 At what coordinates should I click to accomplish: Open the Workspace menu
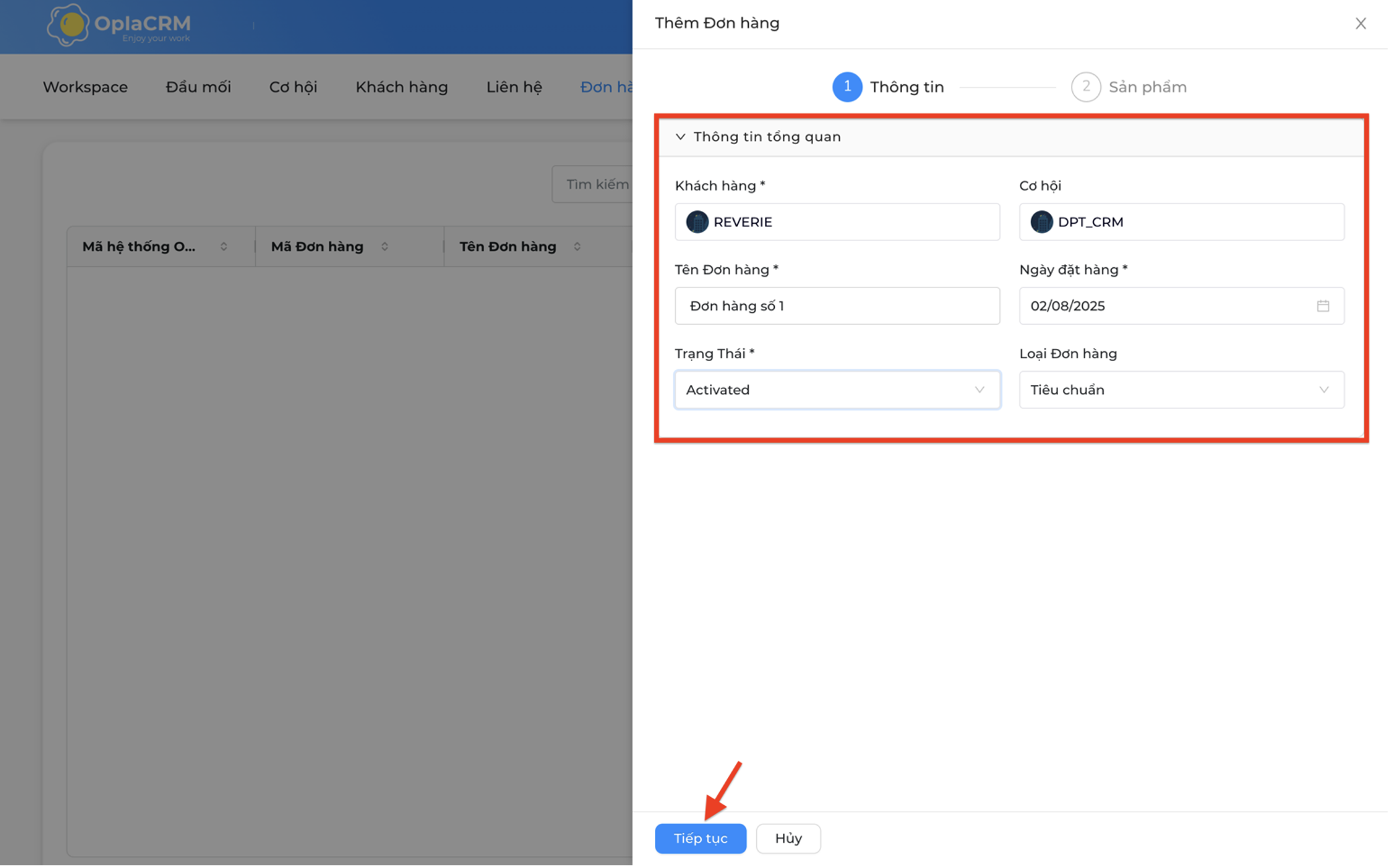pyautogui.click(x=85, y=87)
